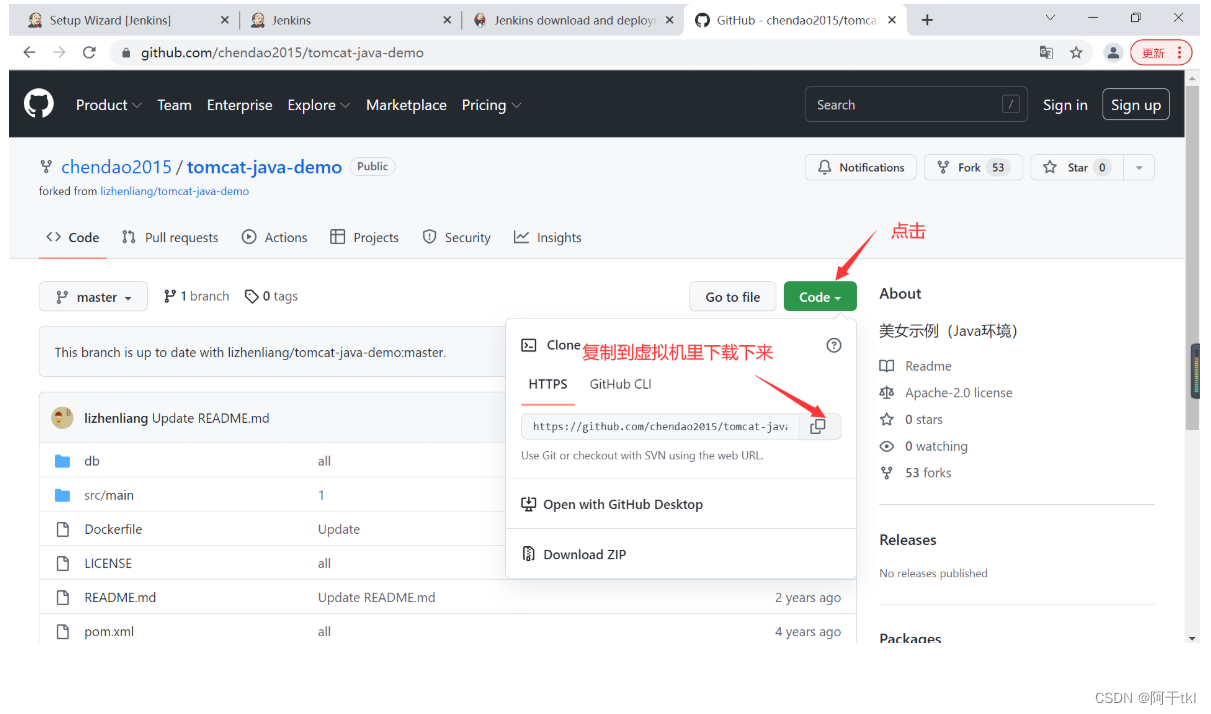This screenshot has width=1211, height=714.
Task: Click the 1 branch link
Action: tap(196, 296)
